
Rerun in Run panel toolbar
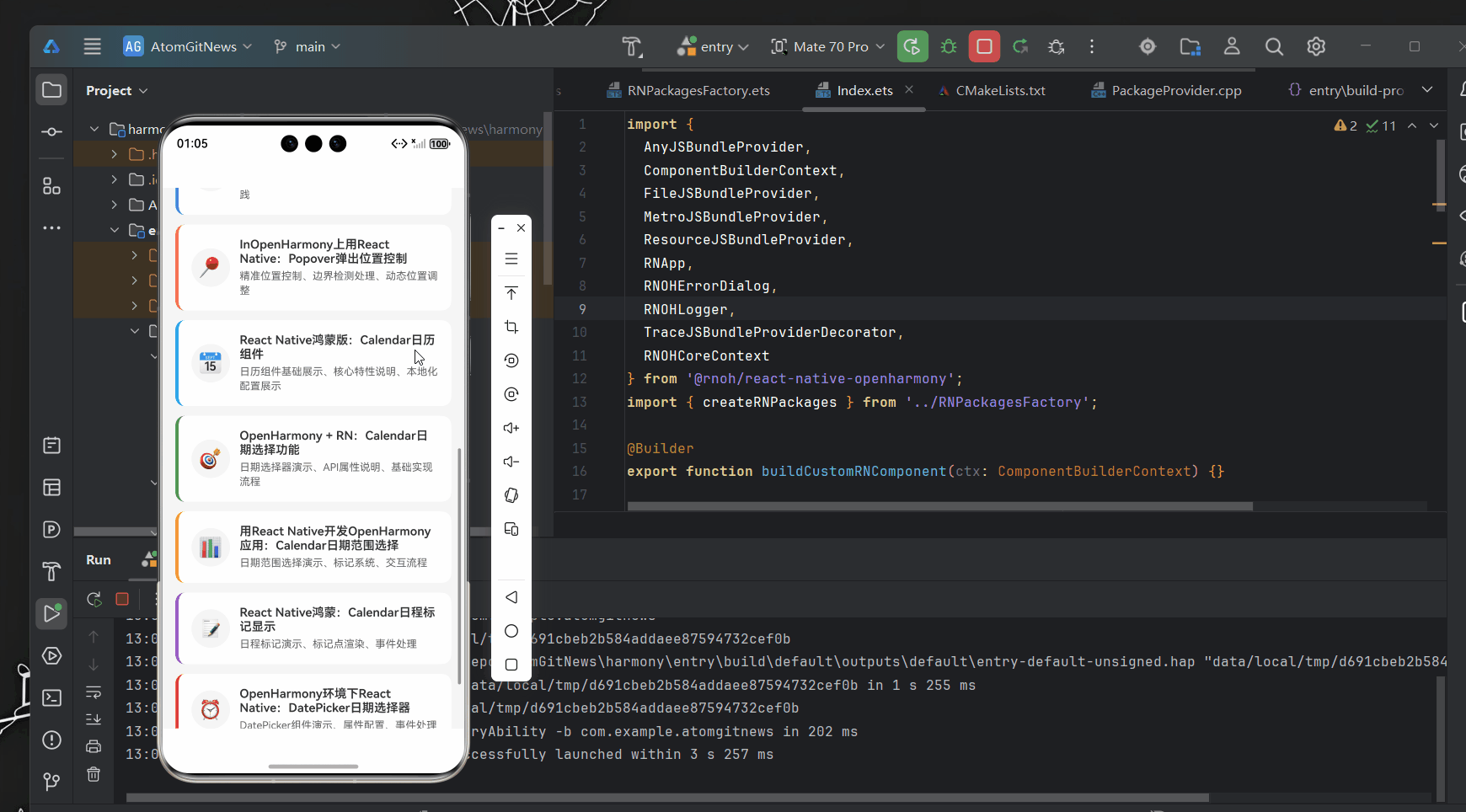point(94,599)
